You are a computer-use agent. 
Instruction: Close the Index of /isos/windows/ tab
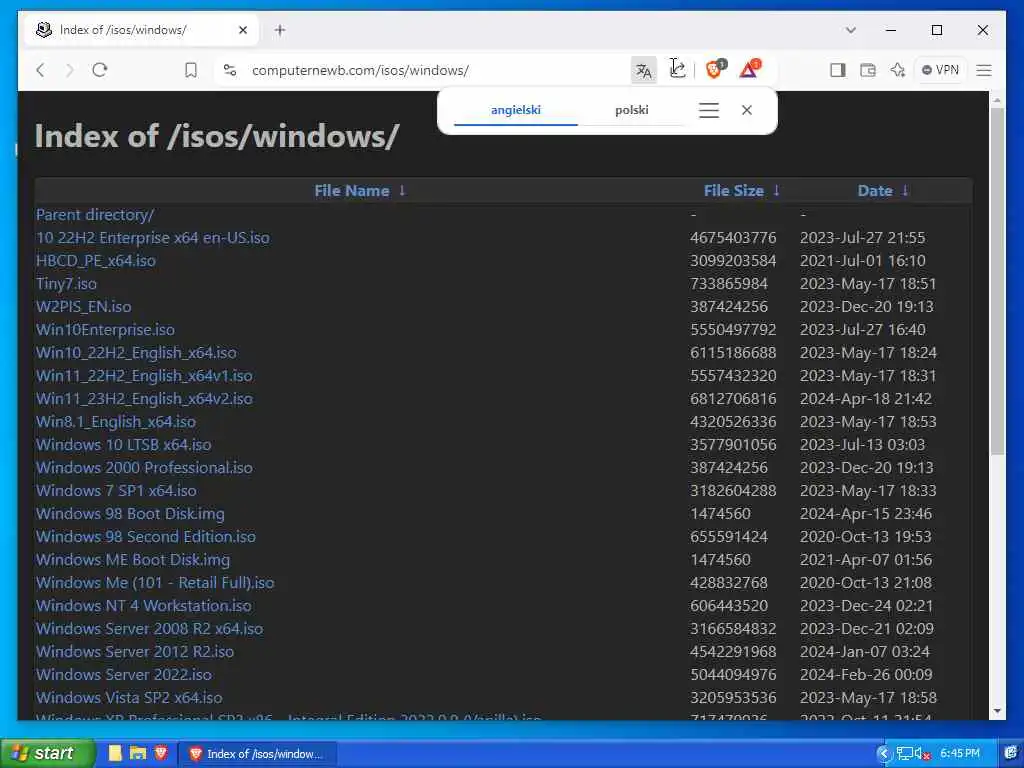coord(243,30)
